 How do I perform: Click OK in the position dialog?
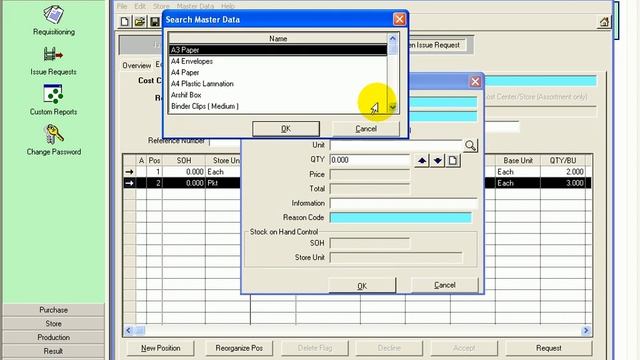coord(362,285)
